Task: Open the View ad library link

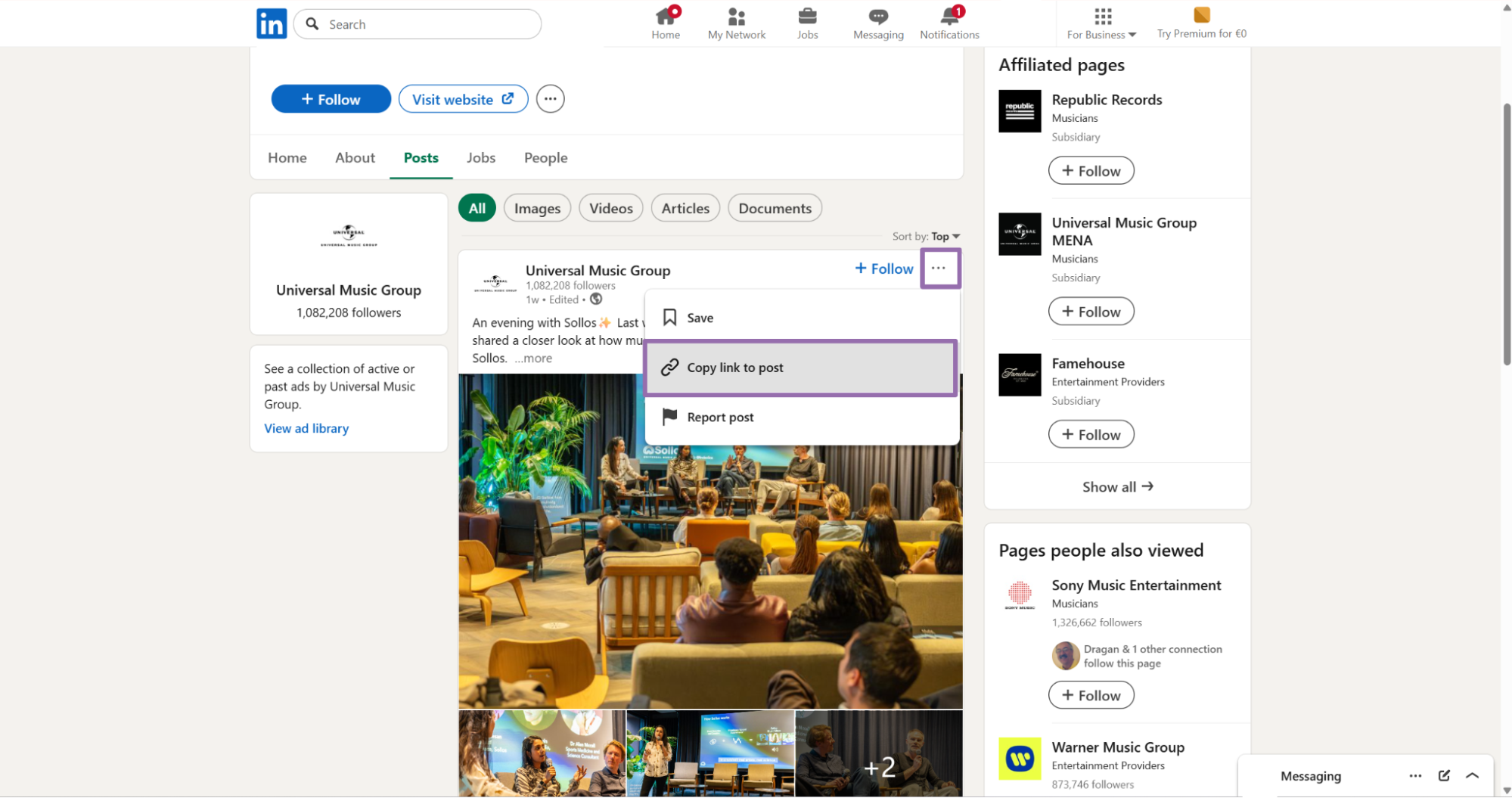Action: point(306,428)
